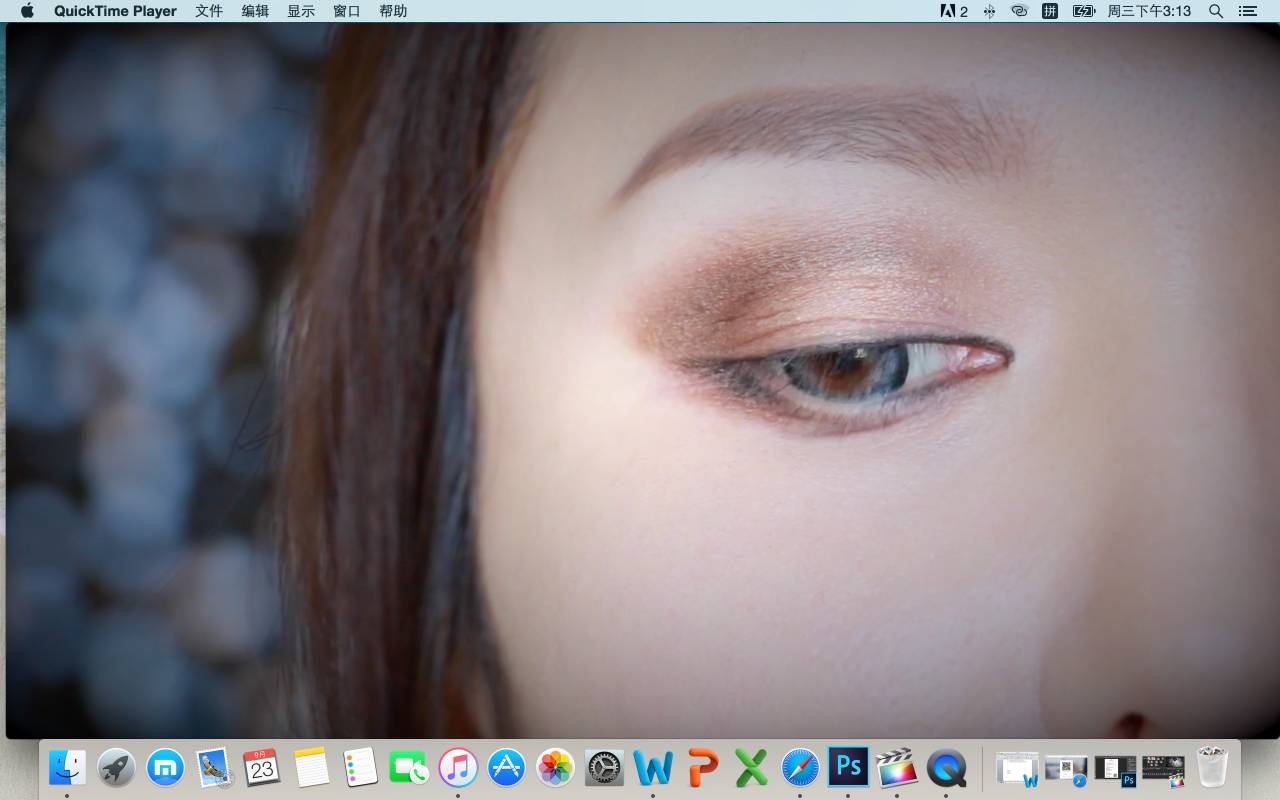Open Finder from the Dock
This screenshot has height=800, width=1280.
pyautogui.click(x=67, y=768)
